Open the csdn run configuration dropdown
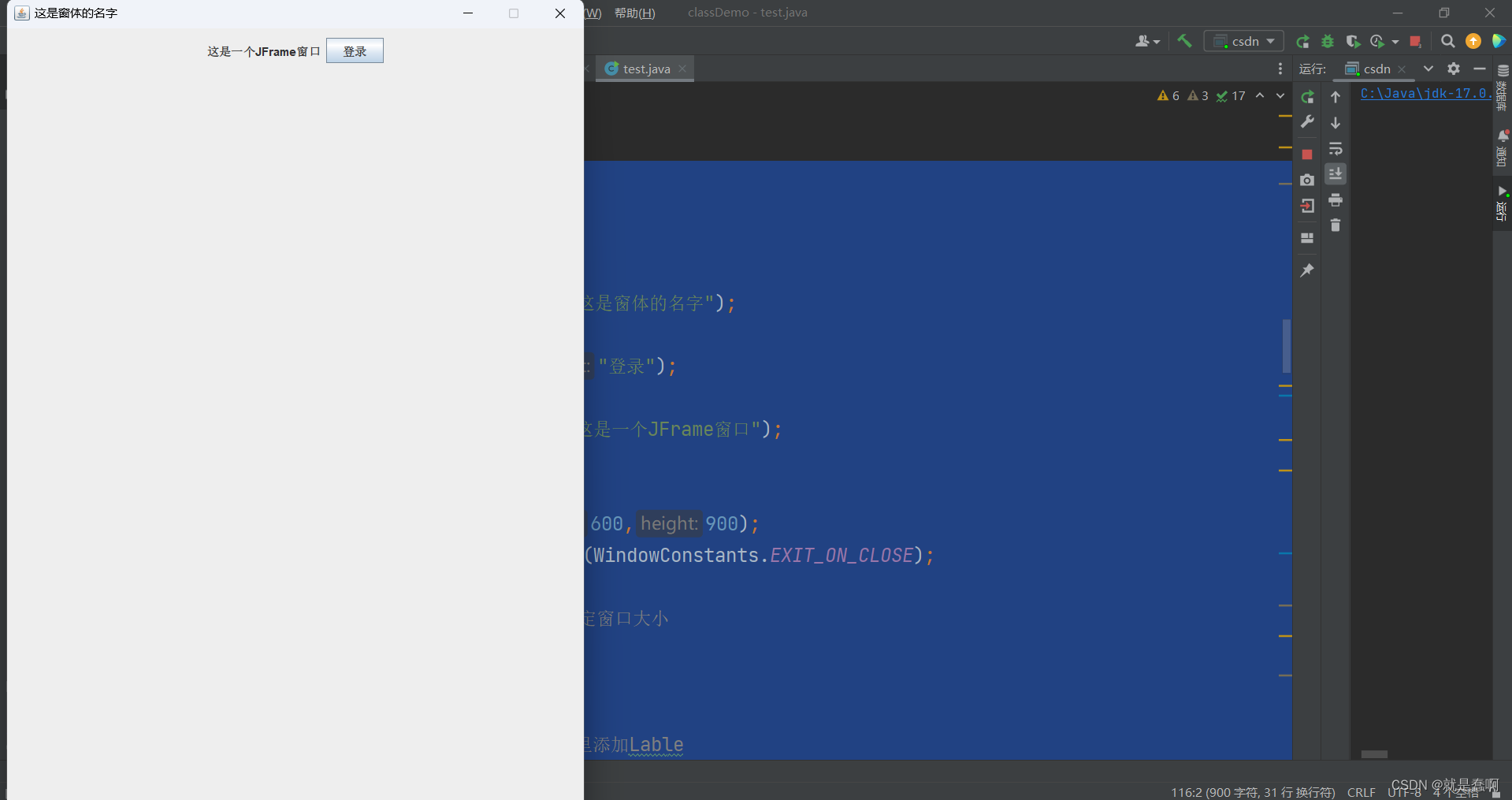The height and width of the screenshot is (800, 1512). pyautogui.click(x=1243, y=41)
